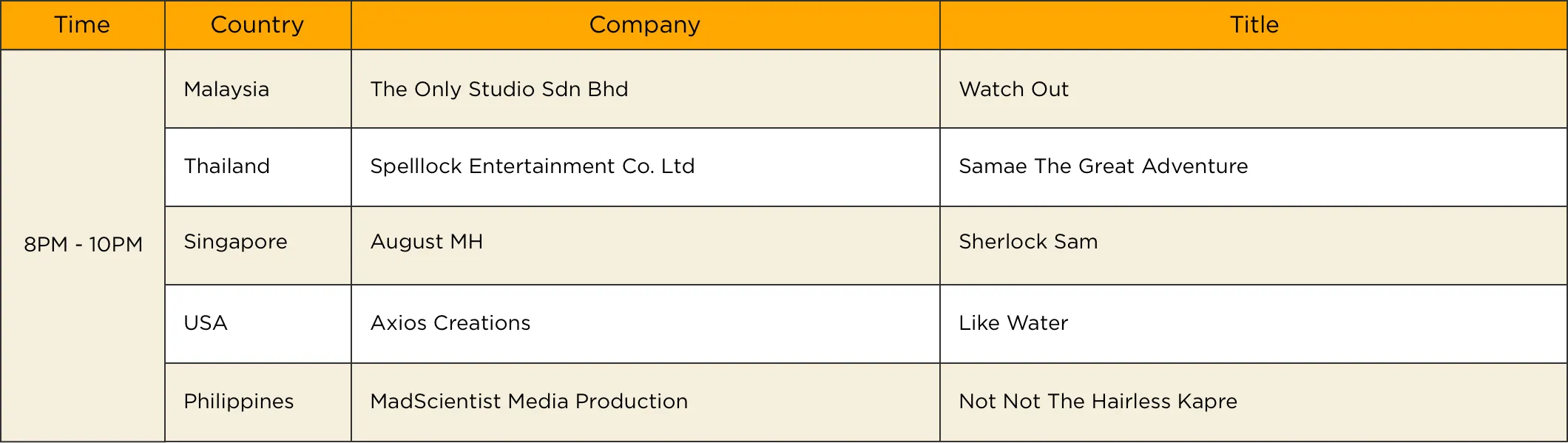The image size is (1568, 443).
Task: Click the Malaysia country cell
Action: [226, 89]
